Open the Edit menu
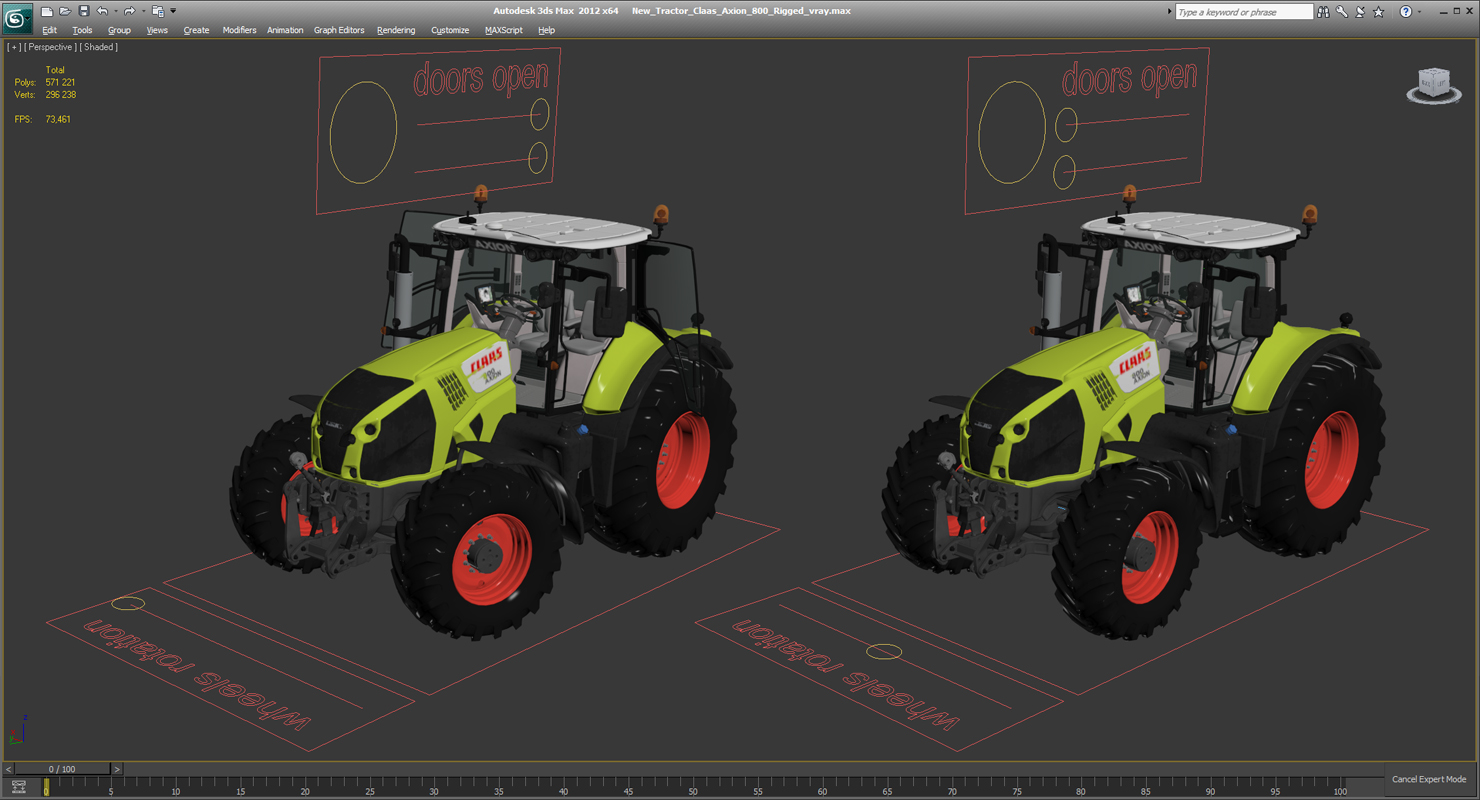1480x800 pixels. (x=49, y=30)
